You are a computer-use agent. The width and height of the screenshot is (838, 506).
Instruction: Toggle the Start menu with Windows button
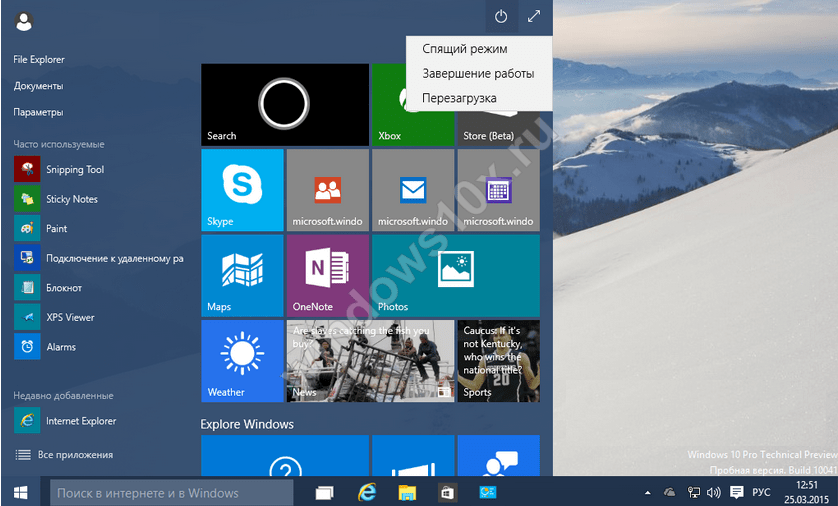[x=21, y=492]
